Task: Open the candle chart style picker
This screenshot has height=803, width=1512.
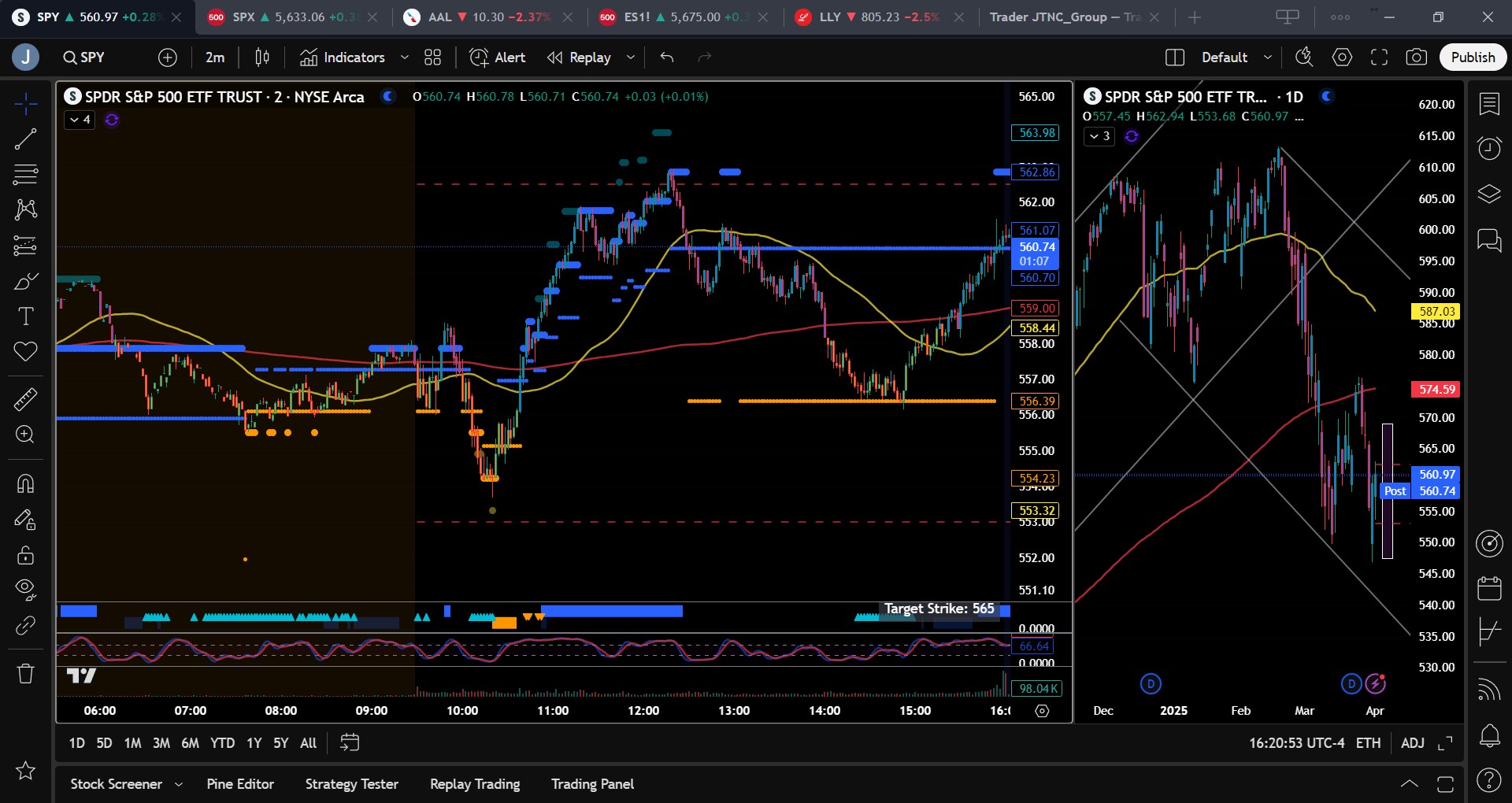Action: tap(262, 57)
